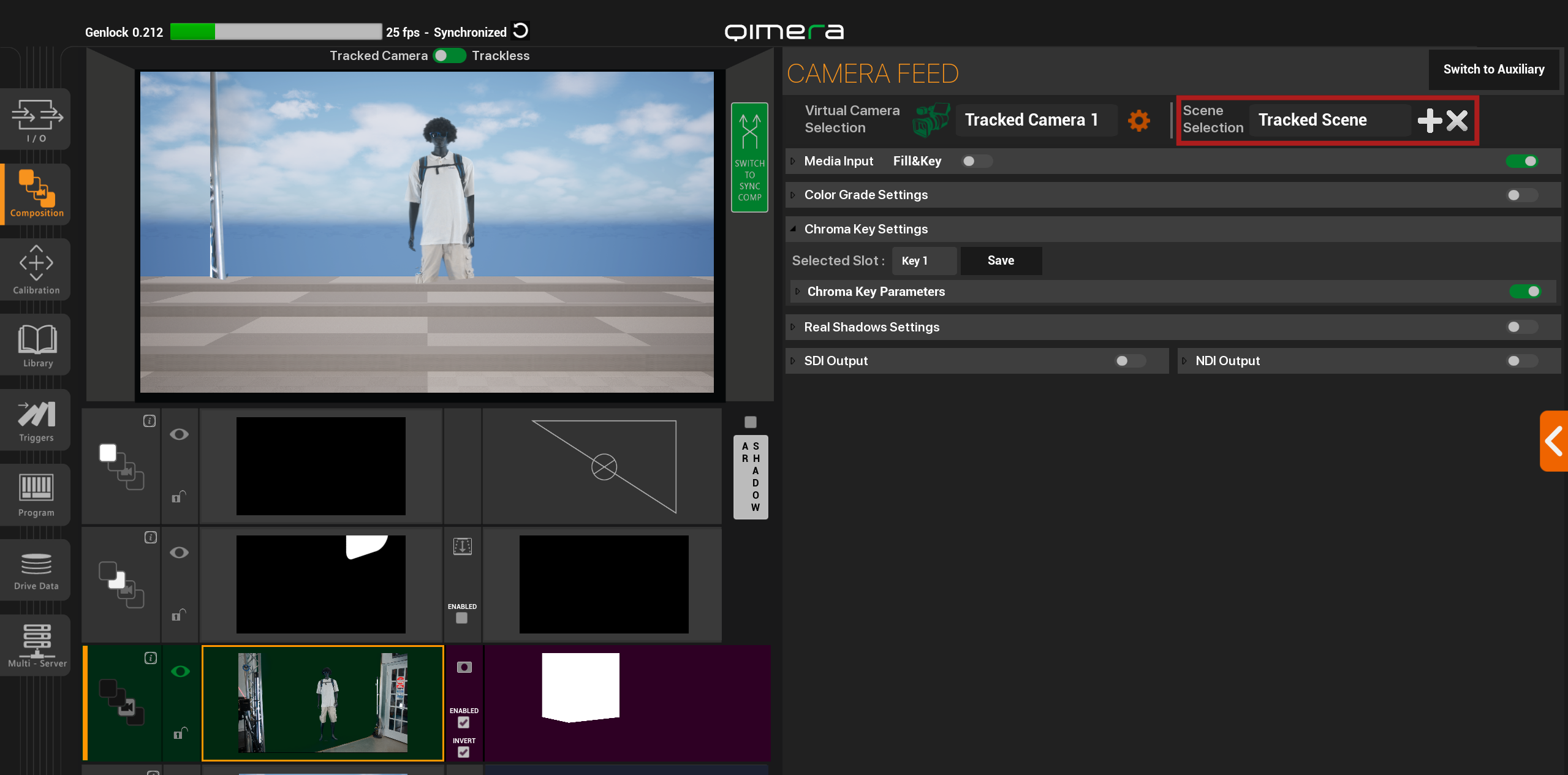Click first layer composition stack icon
Viewport: 1568px width, 775px height.
[121, 467]
